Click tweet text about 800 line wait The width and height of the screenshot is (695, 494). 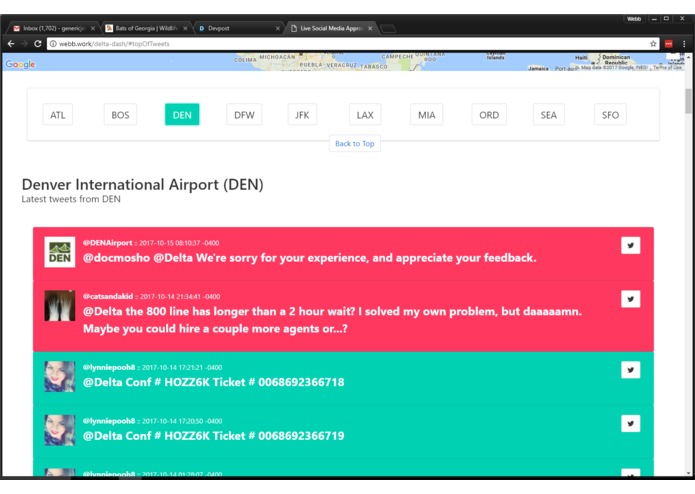pyautogui.click(x=332, y=320)
